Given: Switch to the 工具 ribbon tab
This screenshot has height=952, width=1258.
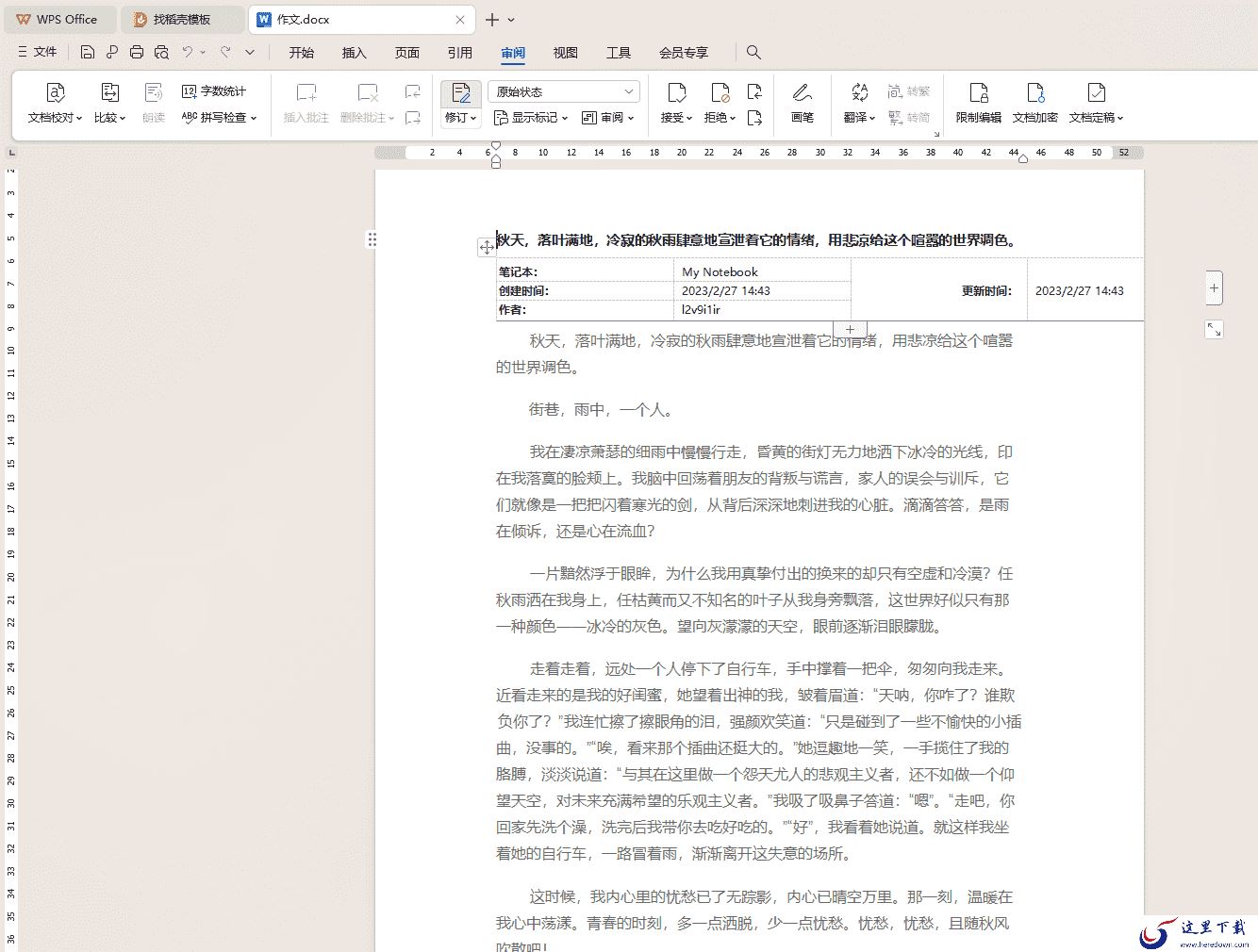Looking at the screenshot, I should (x=619, y=53).
